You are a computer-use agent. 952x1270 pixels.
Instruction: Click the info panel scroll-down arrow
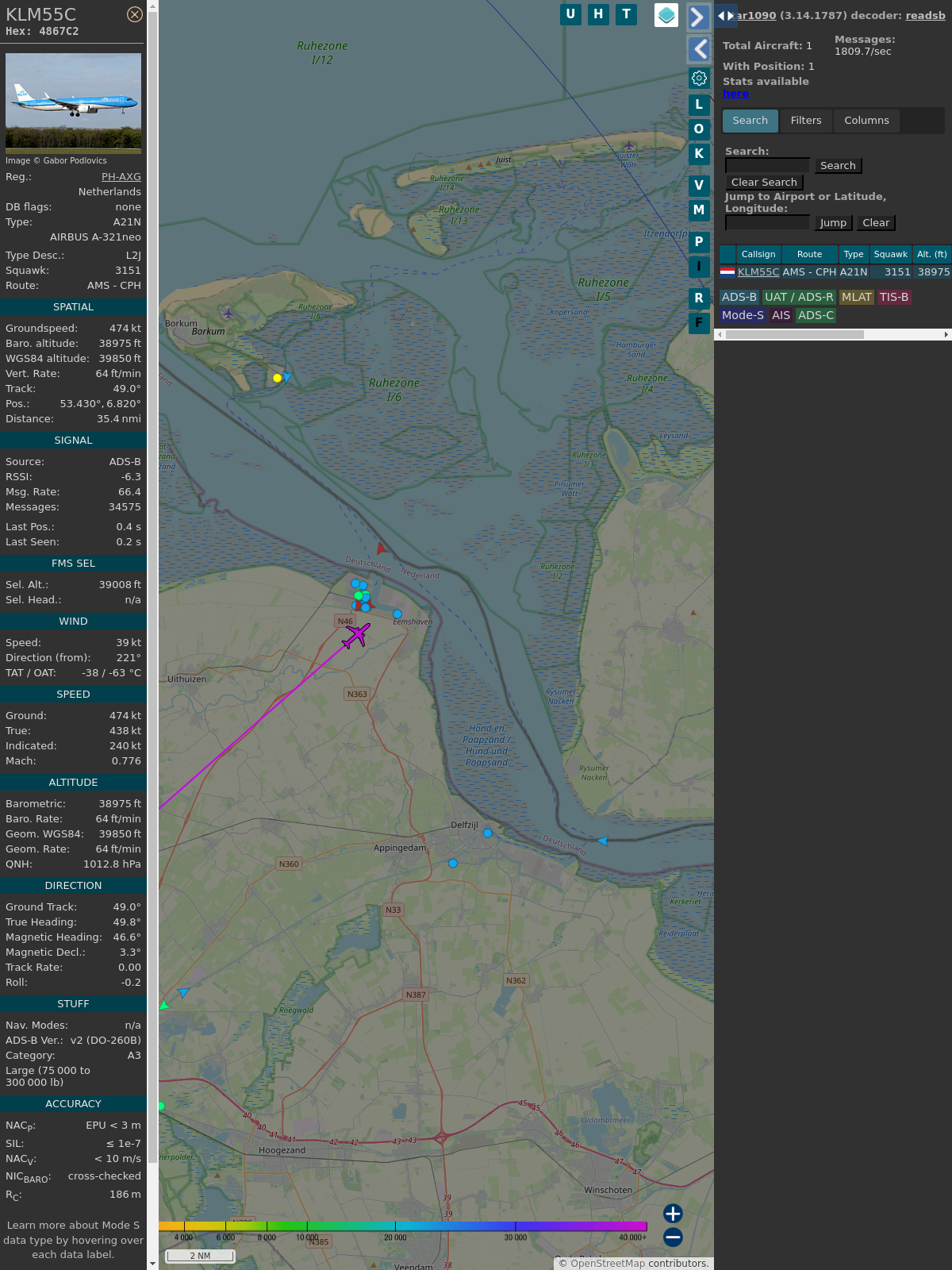click(x=152, y=1264)
